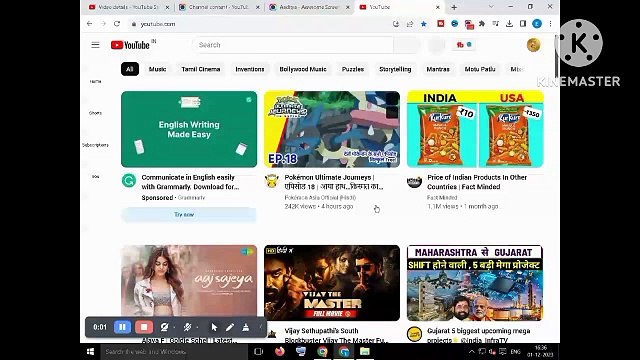Bookmark page with the star icon
The image size is (640, 360).
424,24
